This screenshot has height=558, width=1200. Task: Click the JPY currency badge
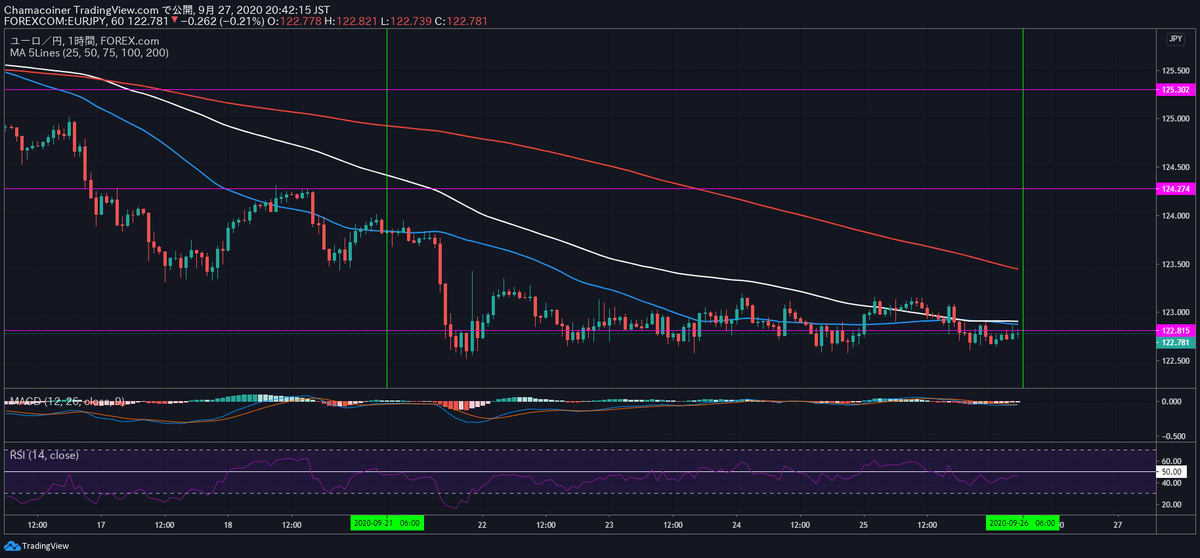point(1174,38)
